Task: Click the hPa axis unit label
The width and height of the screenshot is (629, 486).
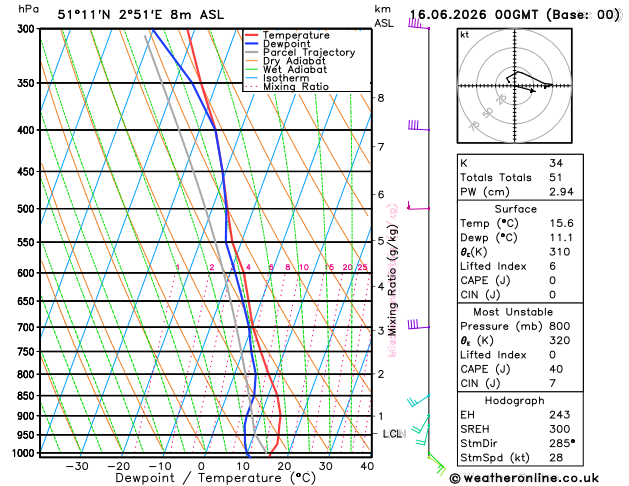Action: pos(28,10)
